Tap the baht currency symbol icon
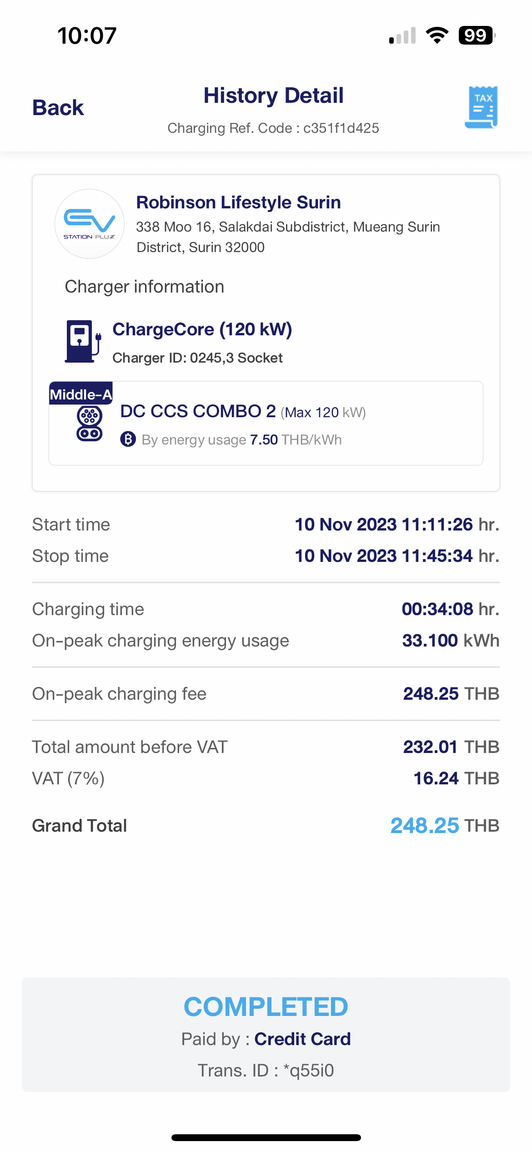Screen dimensions: 532x1152 128,440
